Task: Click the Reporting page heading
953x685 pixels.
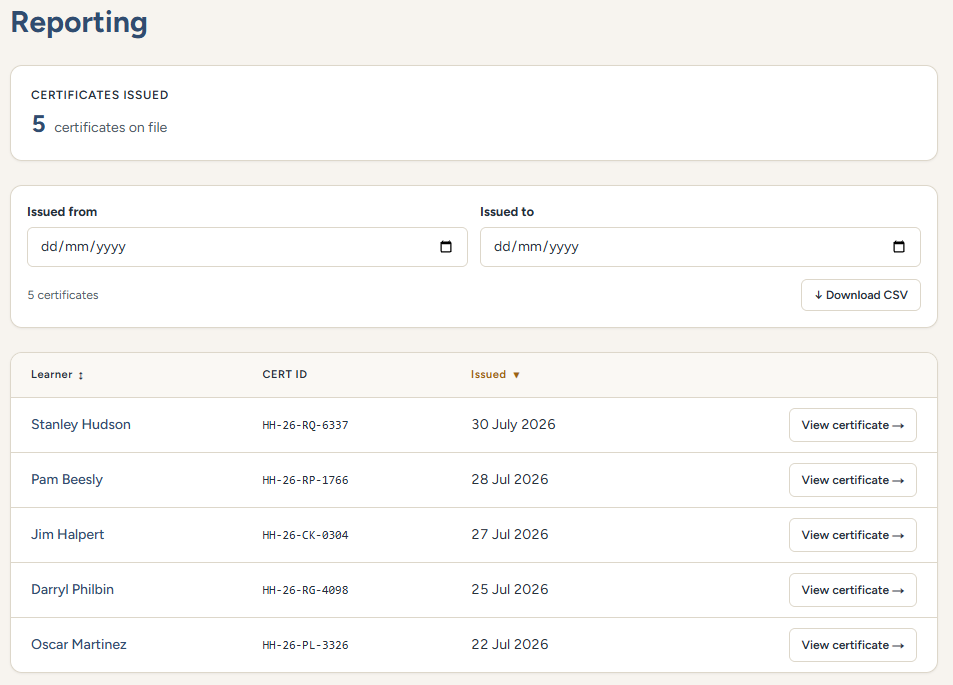Action: (x=79, y=22)
